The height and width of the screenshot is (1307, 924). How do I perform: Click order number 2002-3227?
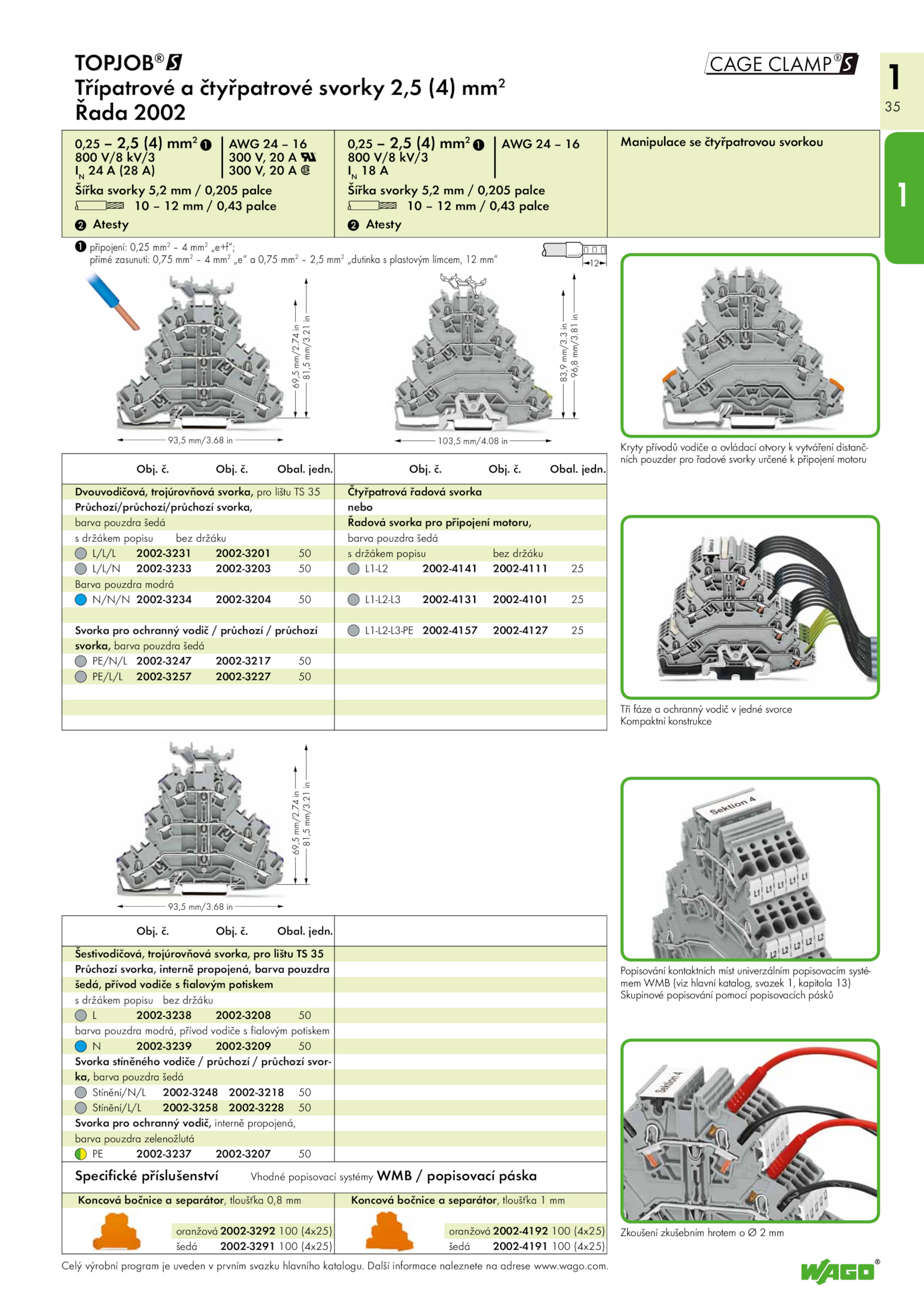243,677
